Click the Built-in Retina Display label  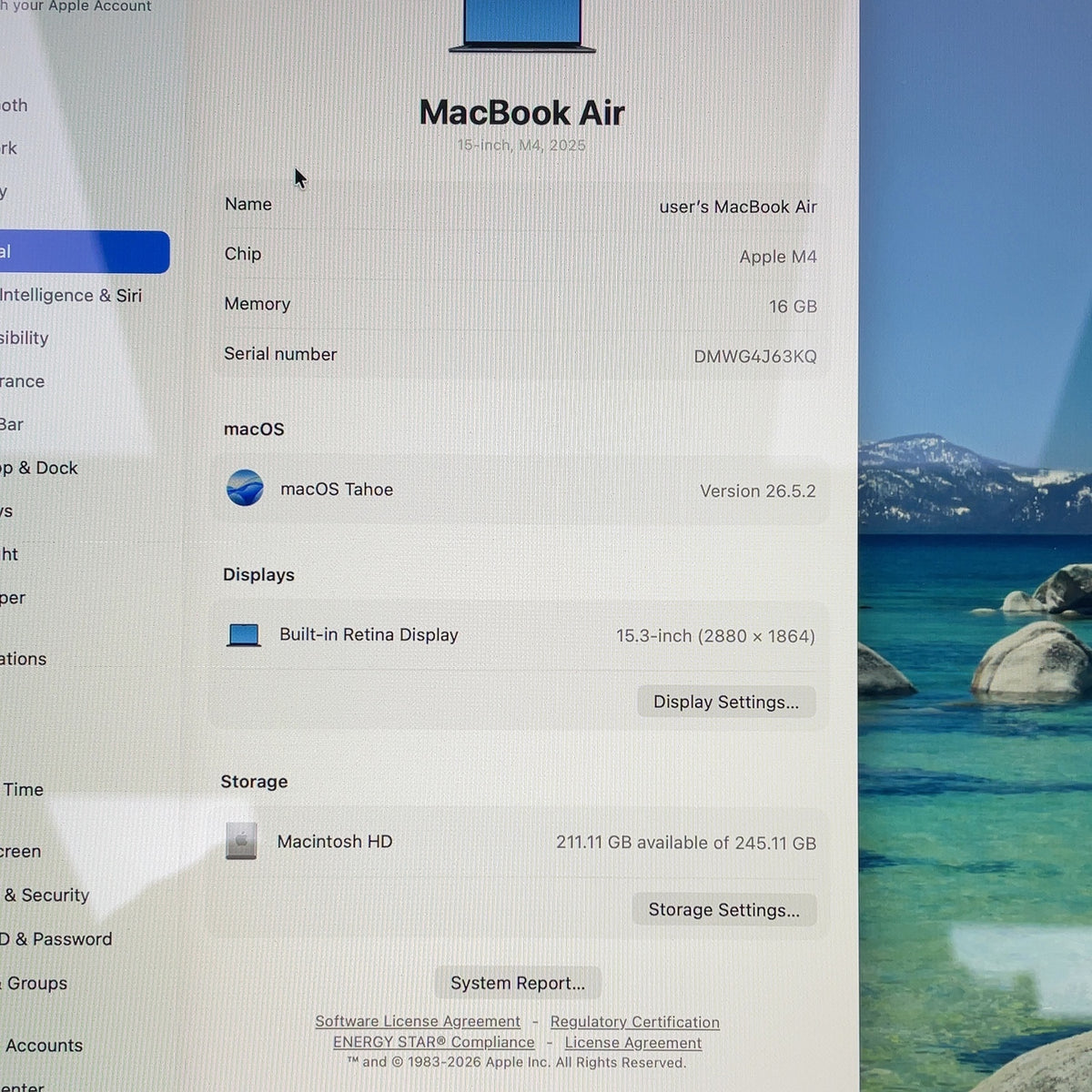click(x=369, y=635)
